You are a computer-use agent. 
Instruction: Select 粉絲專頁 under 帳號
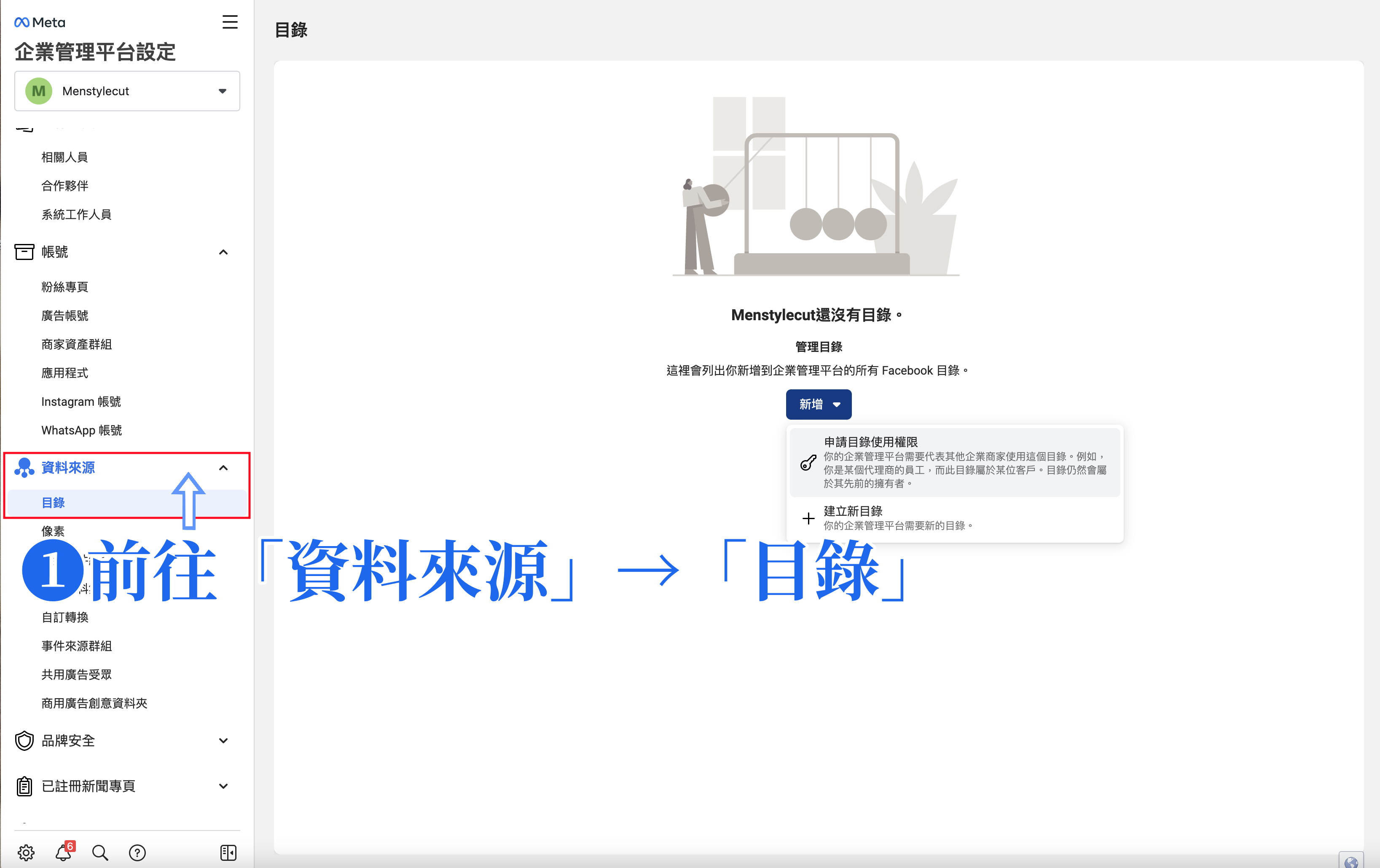coord(65,287)
